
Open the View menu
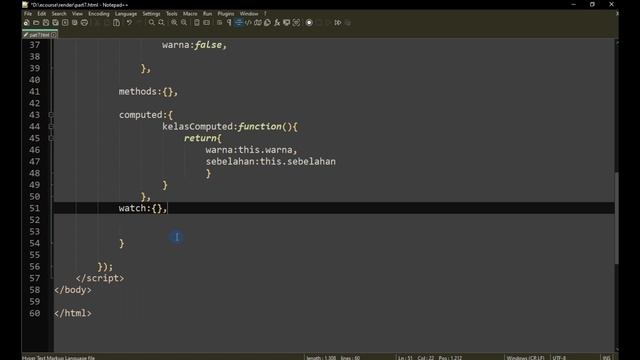pos(77,14)
